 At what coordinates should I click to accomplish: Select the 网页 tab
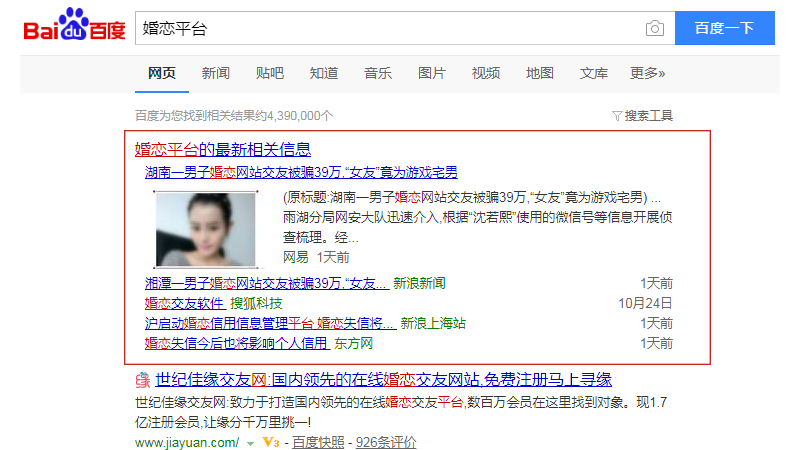point(162,73)
